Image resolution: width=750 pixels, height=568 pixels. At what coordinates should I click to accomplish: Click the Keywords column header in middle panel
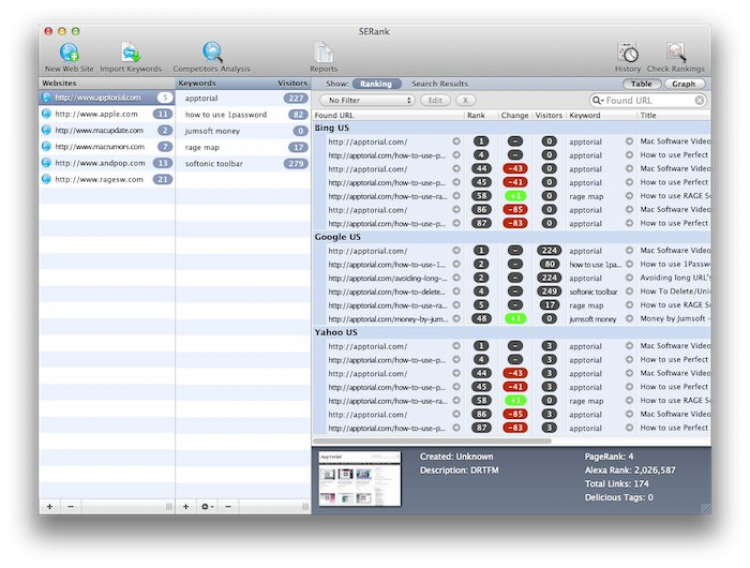197,83
